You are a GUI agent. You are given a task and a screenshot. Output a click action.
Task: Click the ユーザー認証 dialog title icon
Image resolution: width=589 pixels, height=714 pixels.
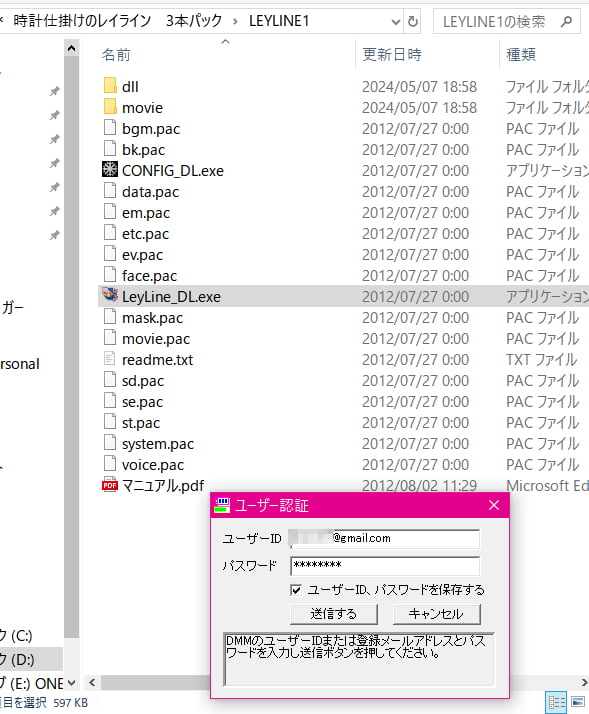point(222,505)
